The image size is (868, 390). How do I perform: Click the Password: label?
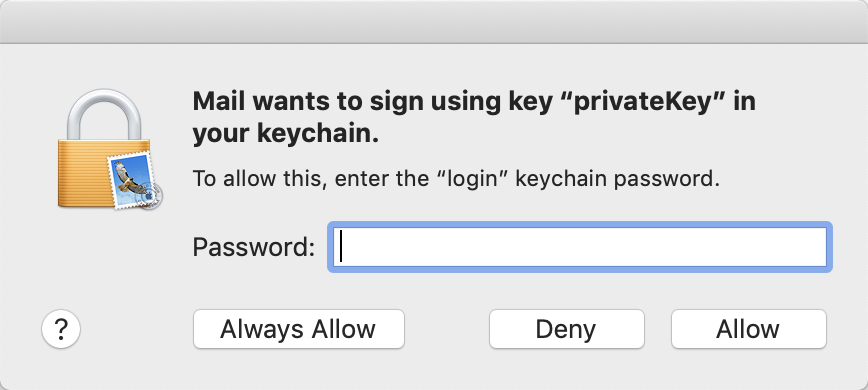click(x=254, y=247)
